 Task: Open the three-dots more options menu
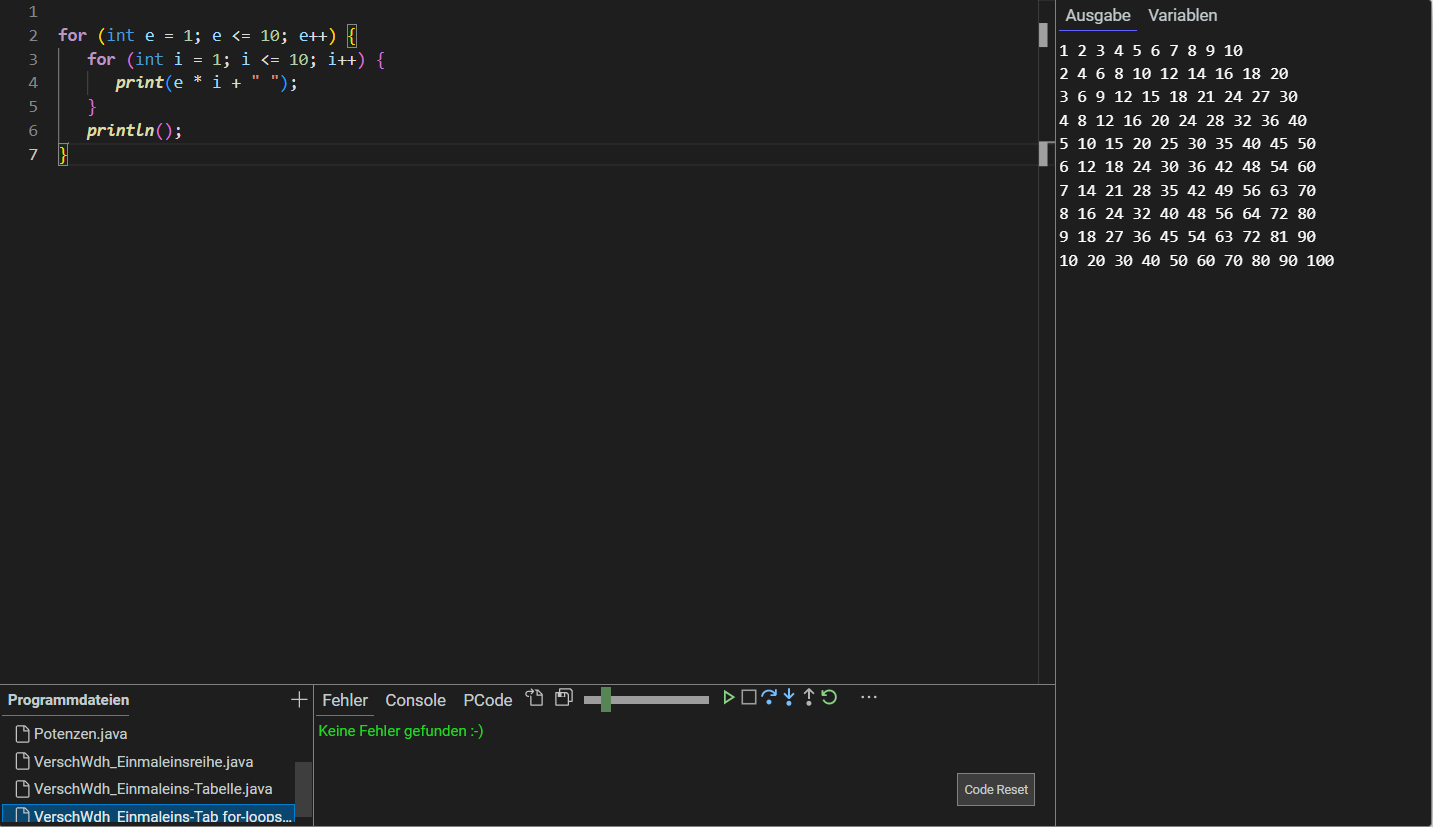[869, 697]
